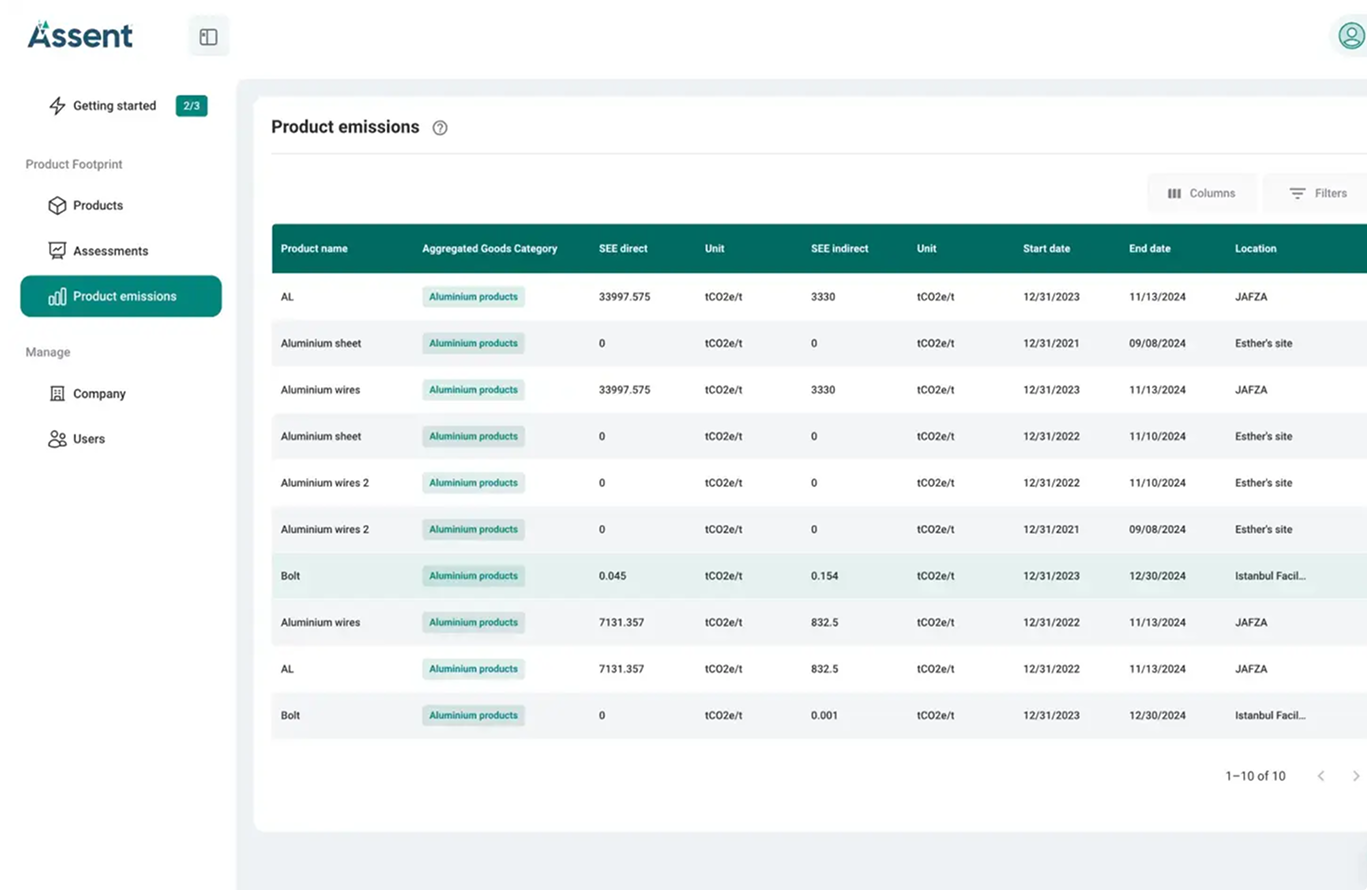The width and height of the screenshot is (1367, 890).
Task: Click the Products box icon in sidebar
Action: pyautogui.click(x=55, y=205)
